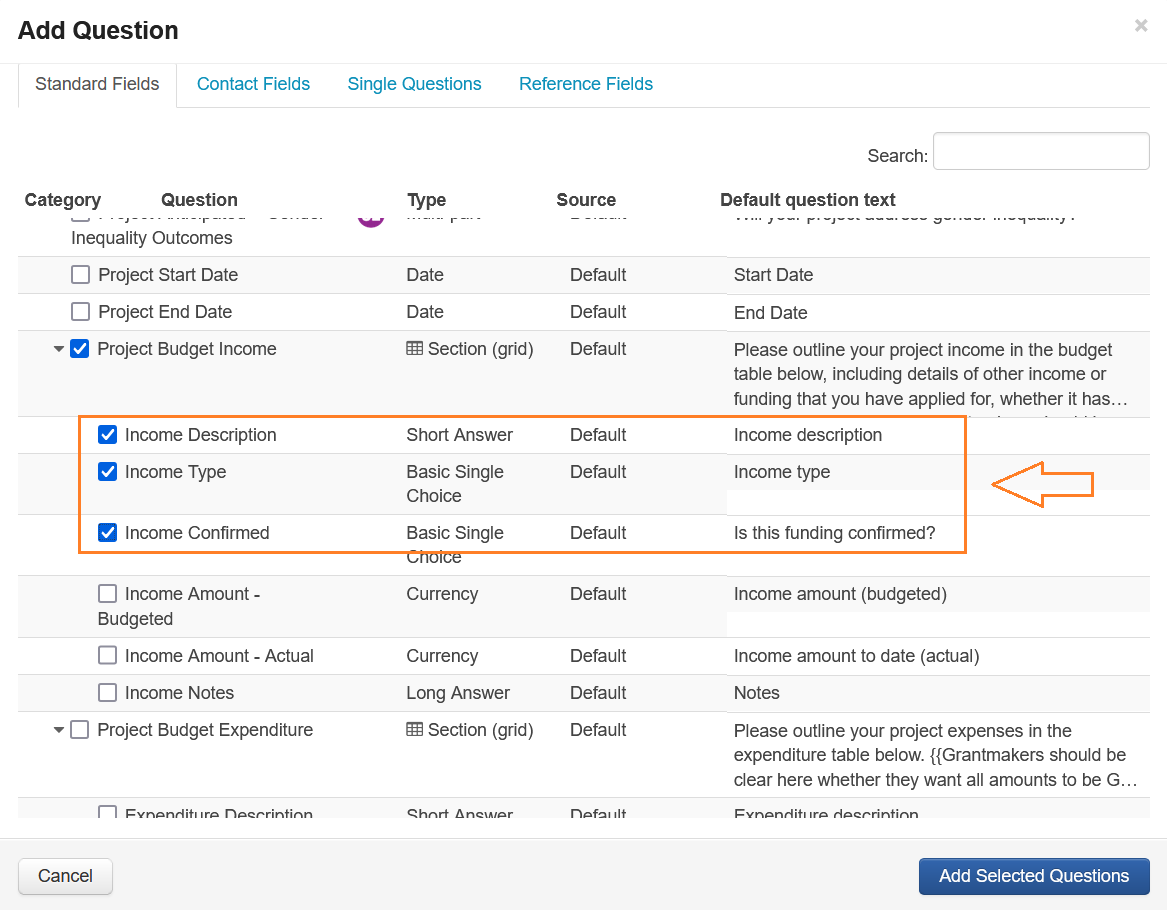
Task: Check the Income Amount - Actual checkbox
Action: click(108, 656)
